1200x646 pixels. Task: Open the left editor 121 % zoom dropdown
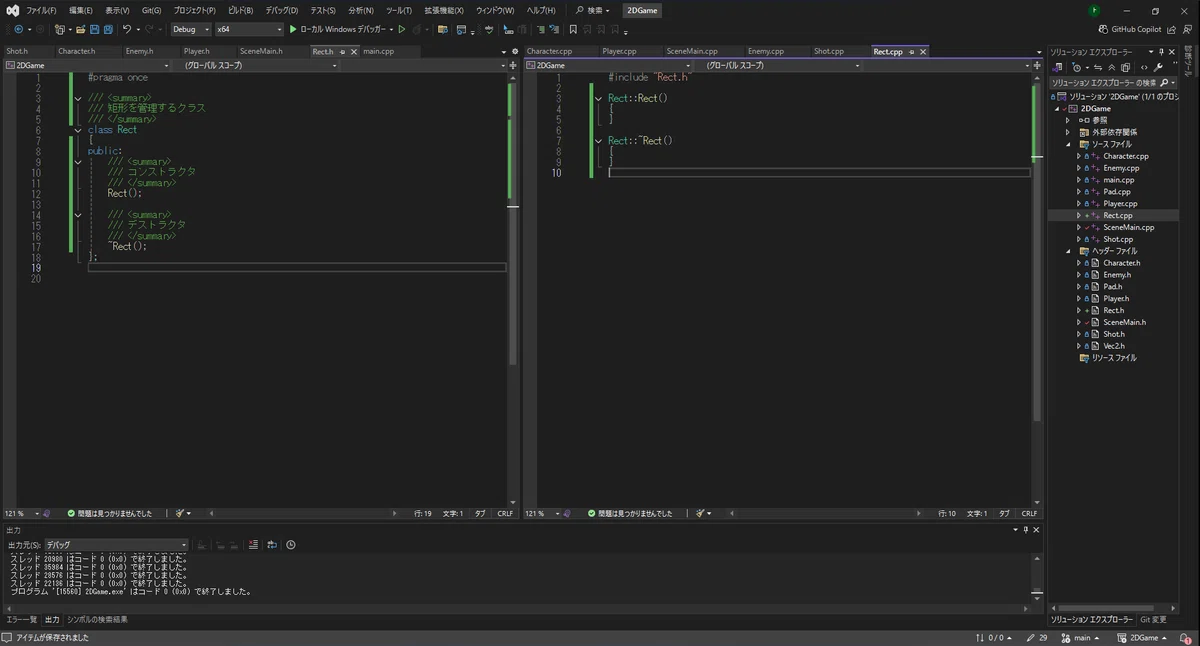coord(20,513)
